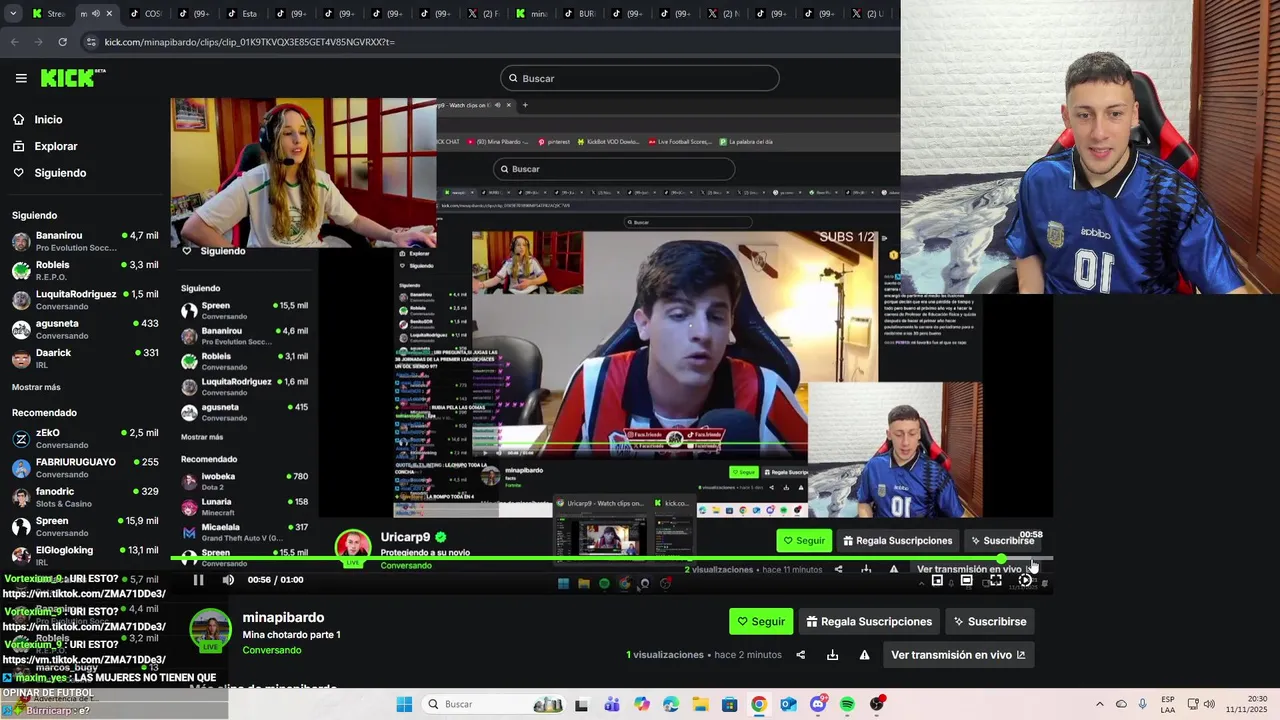1280x720 pixels.
Task: Open the browser tab search dropdown
Action: 13,14
